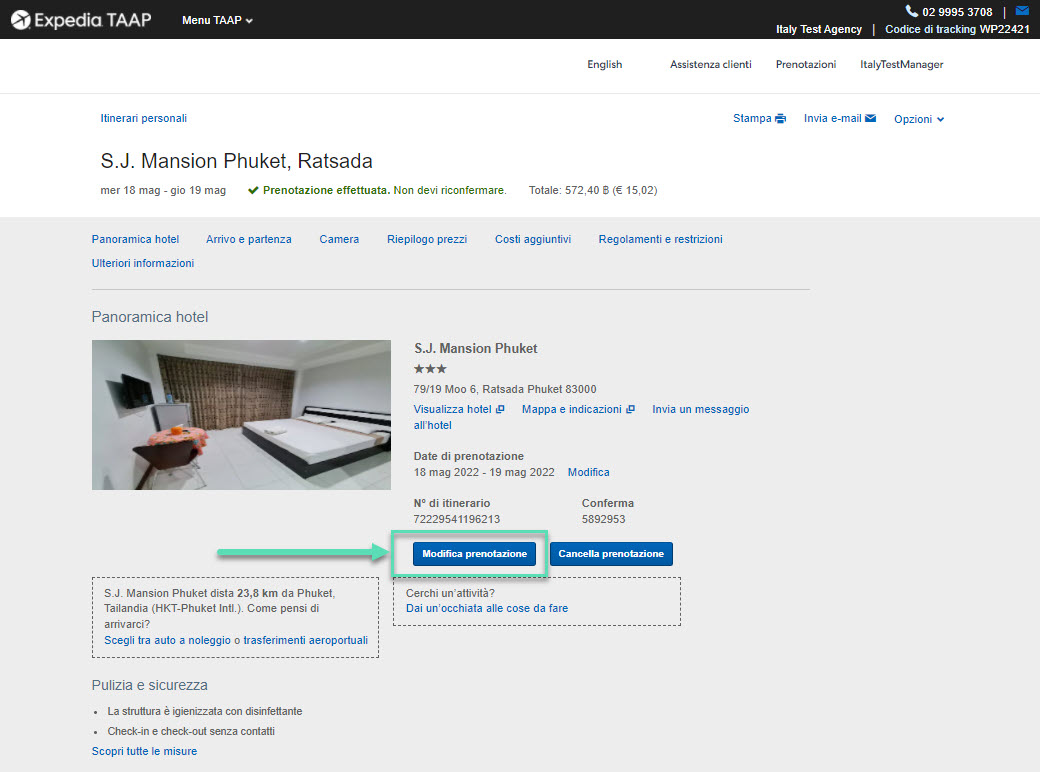1040x772 pixels.
Task: Click the green checkmark beside Prenotazione effettuata
Action: click(253, 190)
